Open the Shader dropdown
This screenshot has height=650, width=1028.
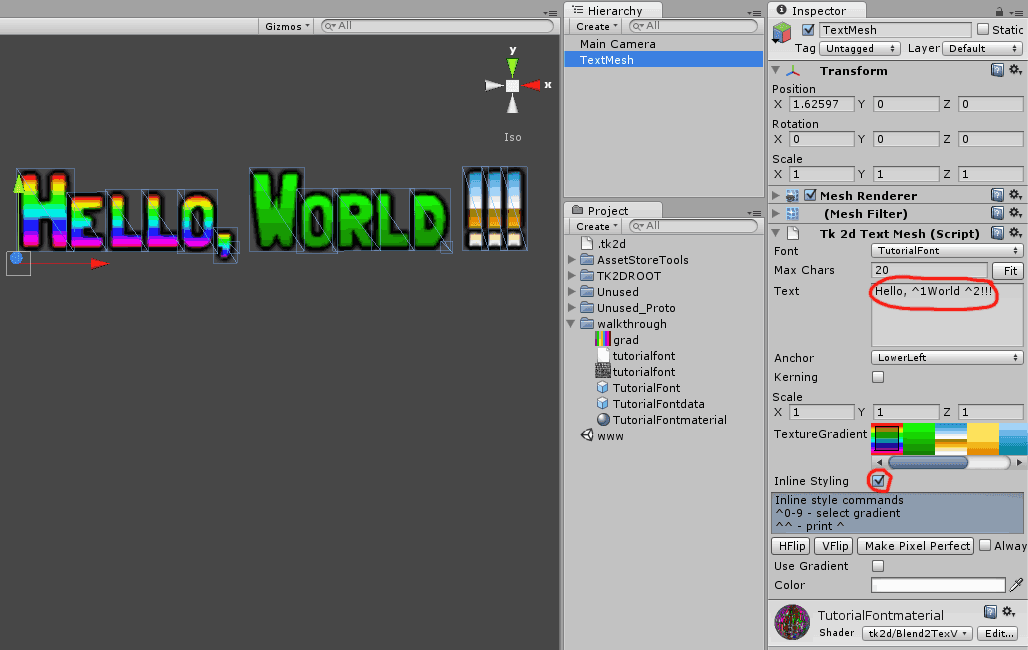(917, 633)
